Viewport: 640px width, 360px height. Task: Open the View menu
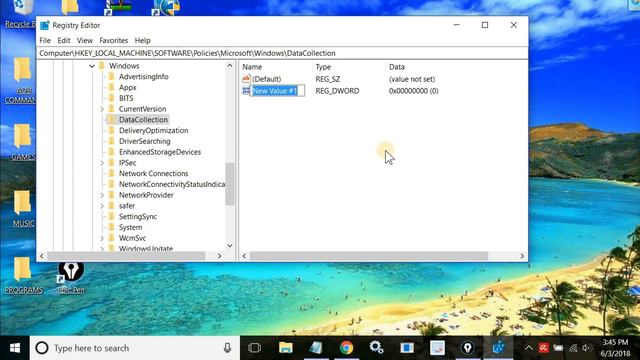pos(84,40)
